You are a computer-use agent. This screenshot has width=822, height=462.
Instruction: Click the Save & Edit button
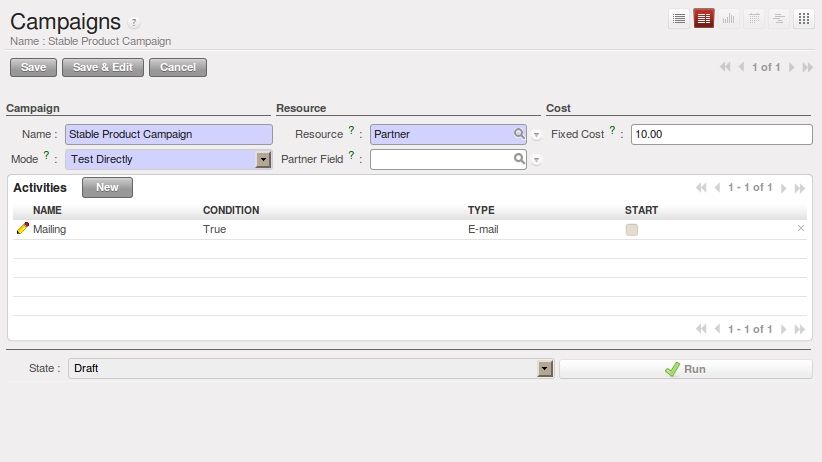(103, 67)
